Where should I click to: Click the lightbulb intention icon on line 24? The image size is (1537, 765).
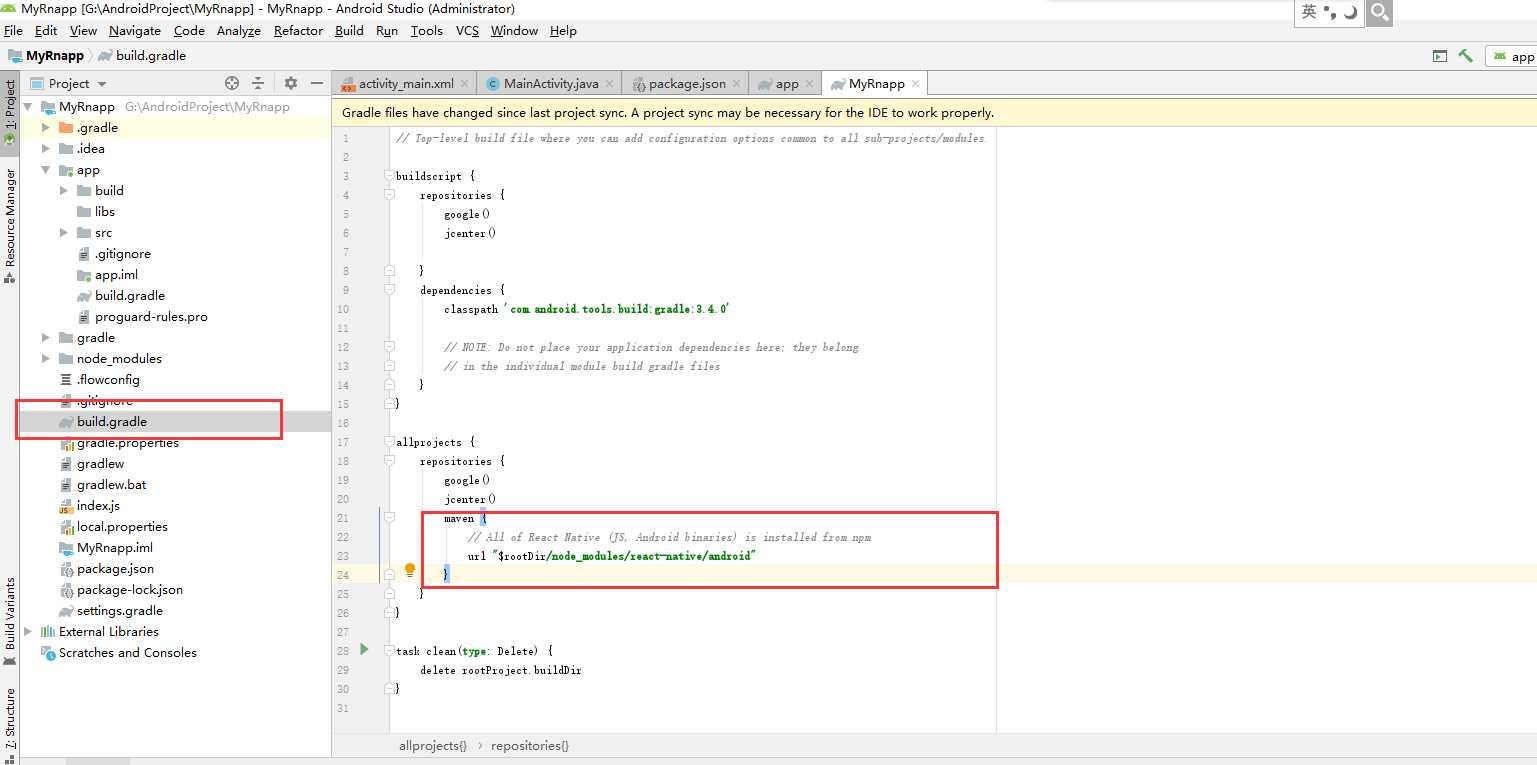coord(409,570)
